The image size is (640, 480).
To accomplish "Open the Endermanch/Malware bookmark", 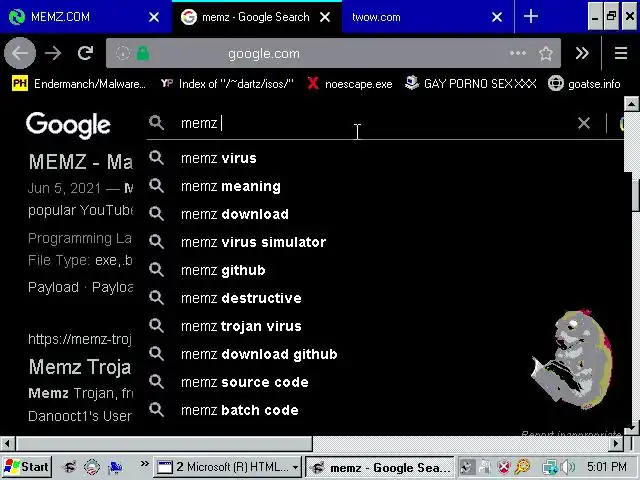I will click(79, 84).
